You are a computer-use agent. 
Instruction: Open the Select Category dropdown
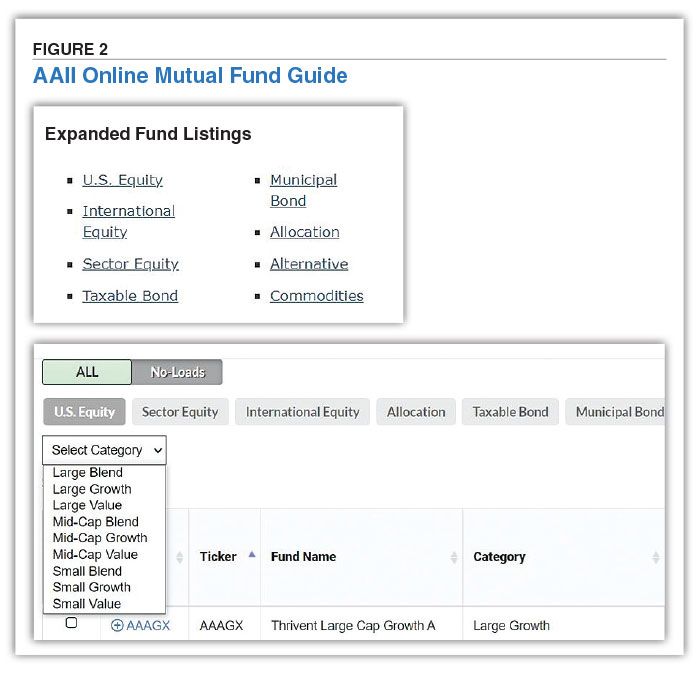click(104, 450)
